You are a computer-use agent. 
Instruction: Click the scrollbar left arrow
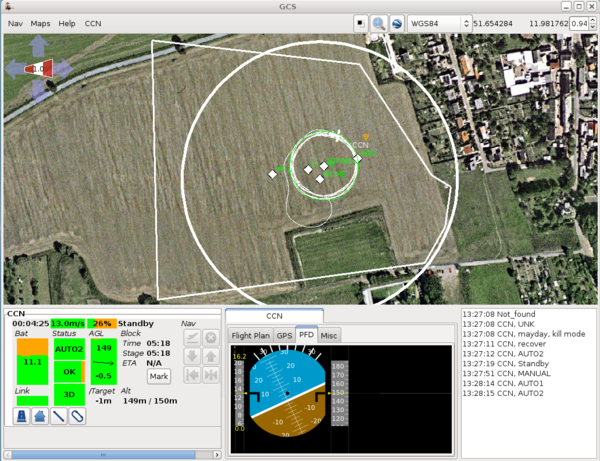pos(8,454)
